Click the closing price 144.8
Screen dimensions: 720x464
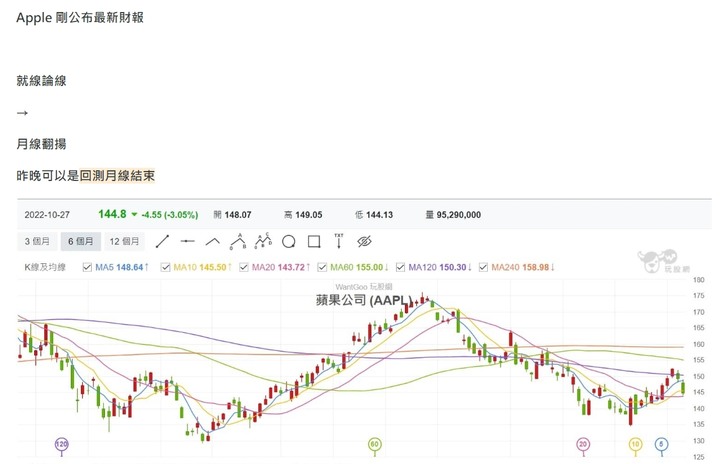click(112, 214)
